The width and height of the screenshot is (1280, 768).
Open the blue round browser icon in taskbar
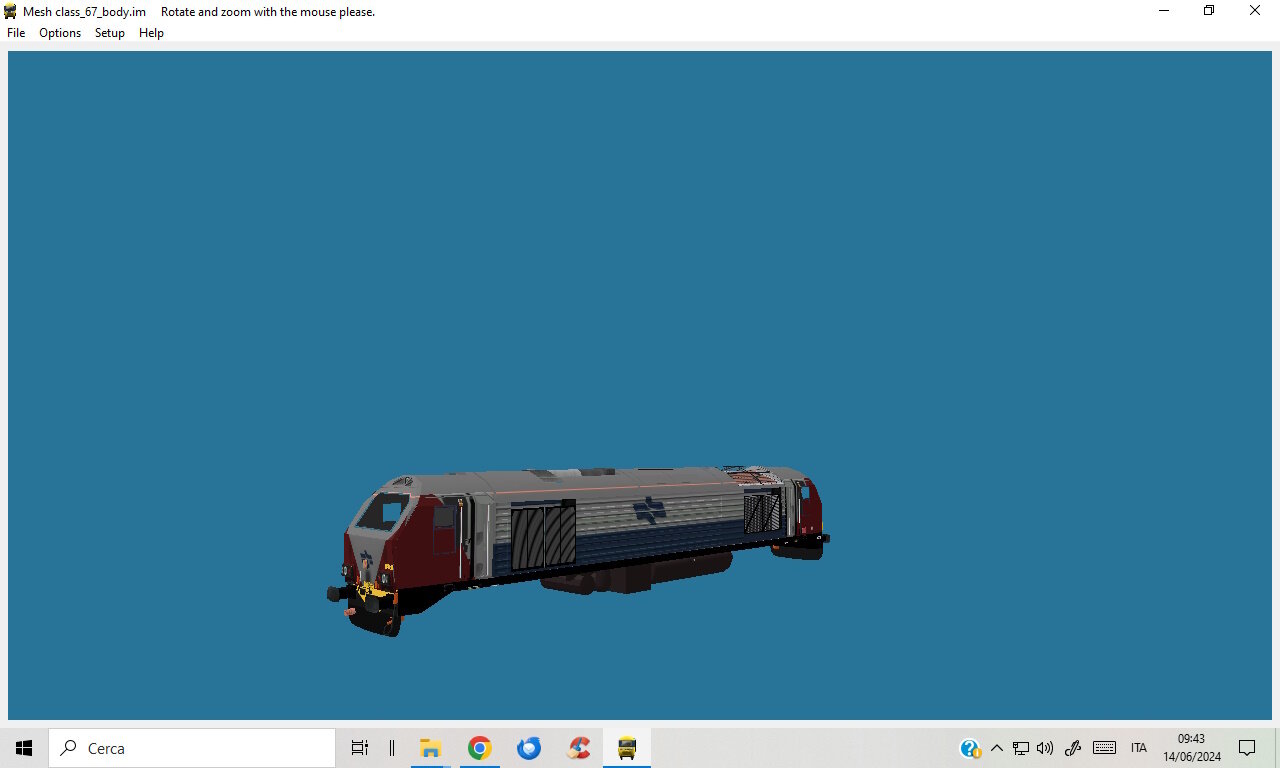point(529,748)
